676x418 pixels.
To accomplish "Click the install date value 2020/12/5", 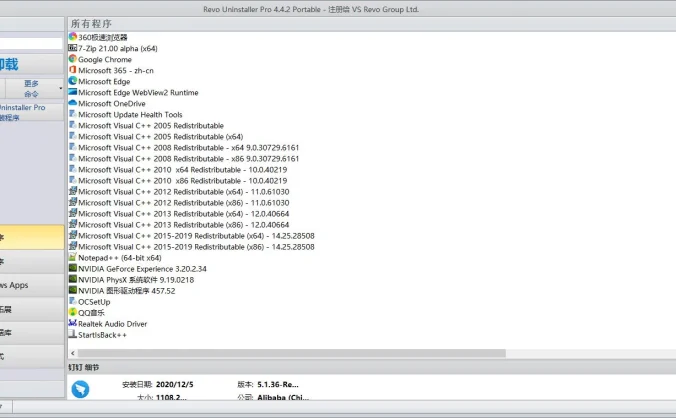I will (x=175, y=384).
